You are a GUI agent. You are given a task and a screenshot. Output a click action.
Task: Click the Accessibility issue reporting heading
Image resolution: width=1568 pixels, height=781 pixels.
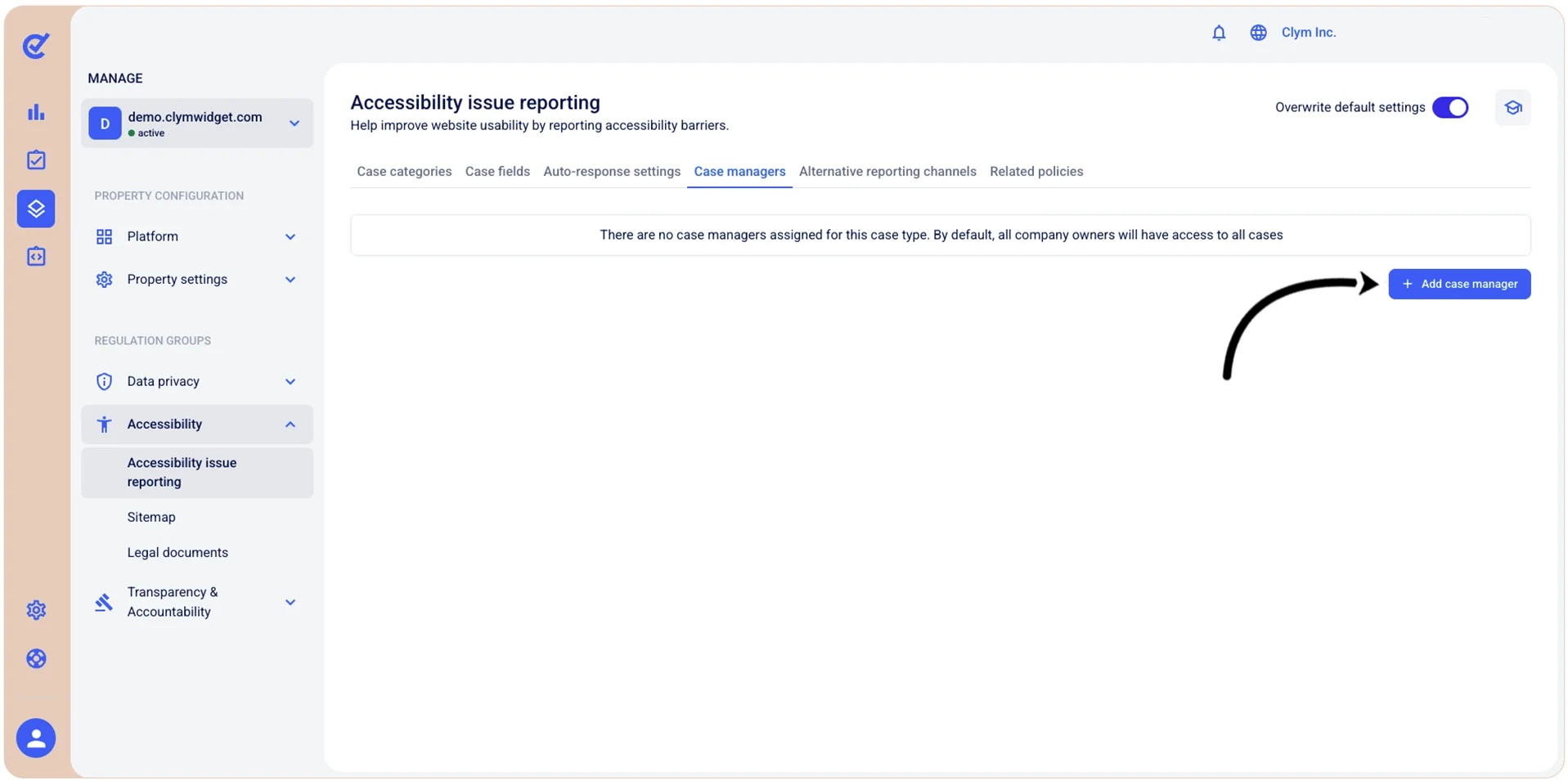tap(475, 103)
